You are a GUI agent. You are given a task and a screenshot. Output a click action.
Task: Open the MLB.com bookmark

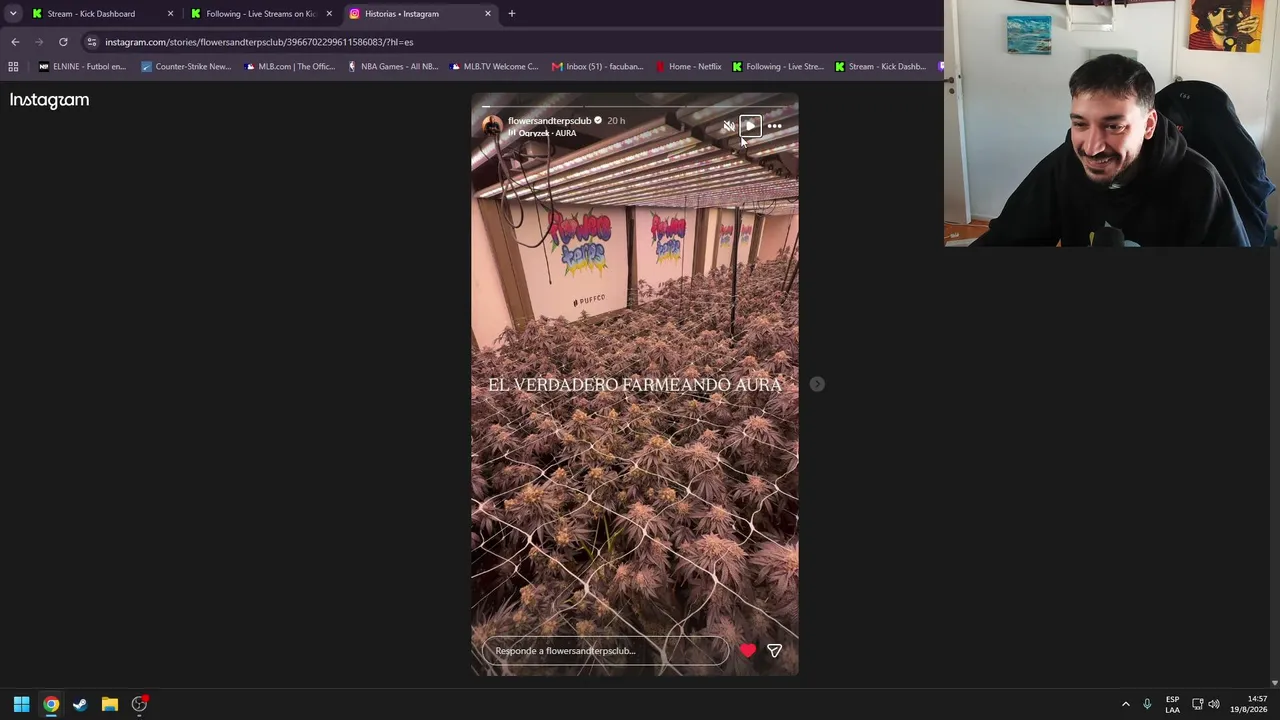290,67
